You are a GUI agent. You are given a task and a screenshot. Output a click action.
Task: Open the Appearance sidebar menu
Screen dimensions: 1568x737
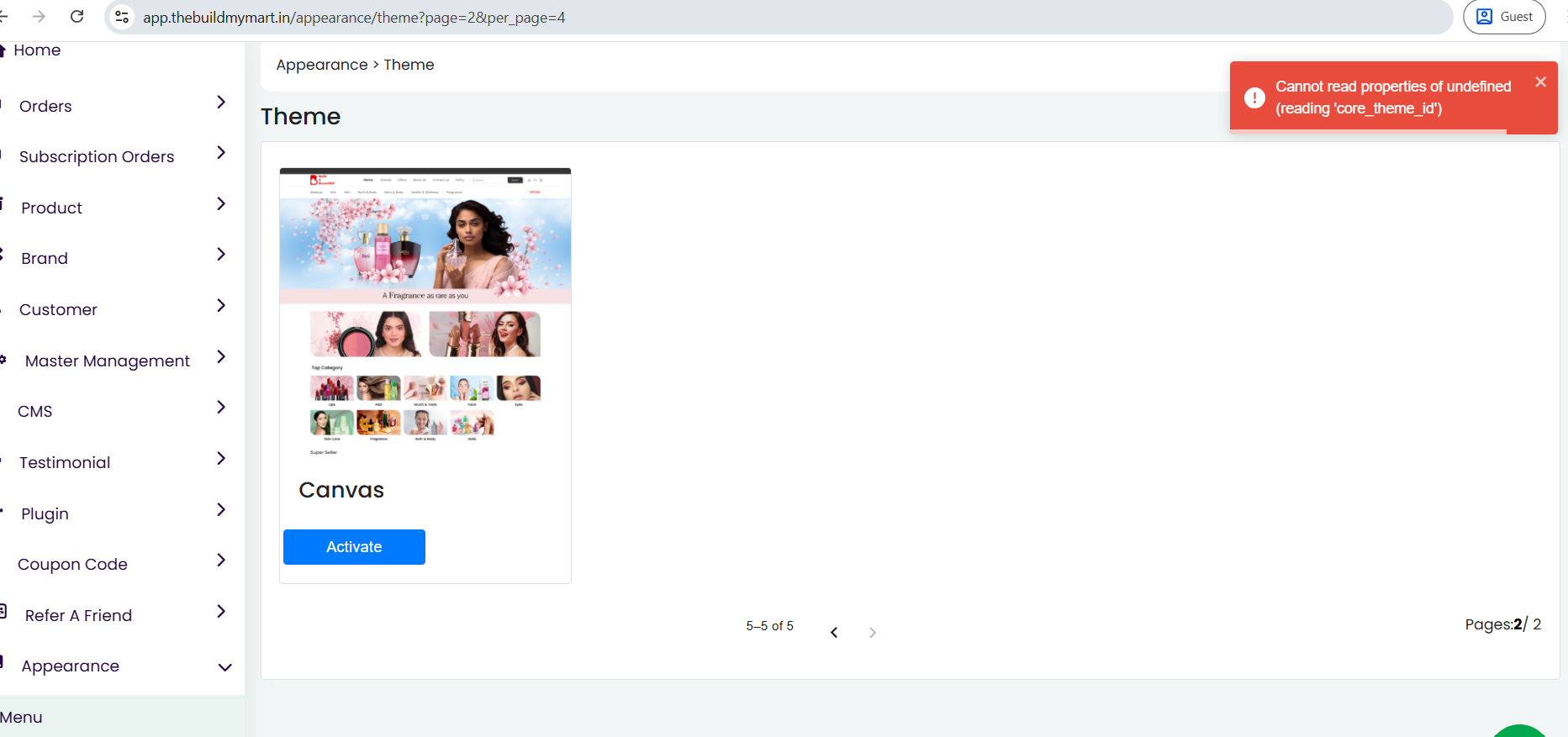click(70, 666)
